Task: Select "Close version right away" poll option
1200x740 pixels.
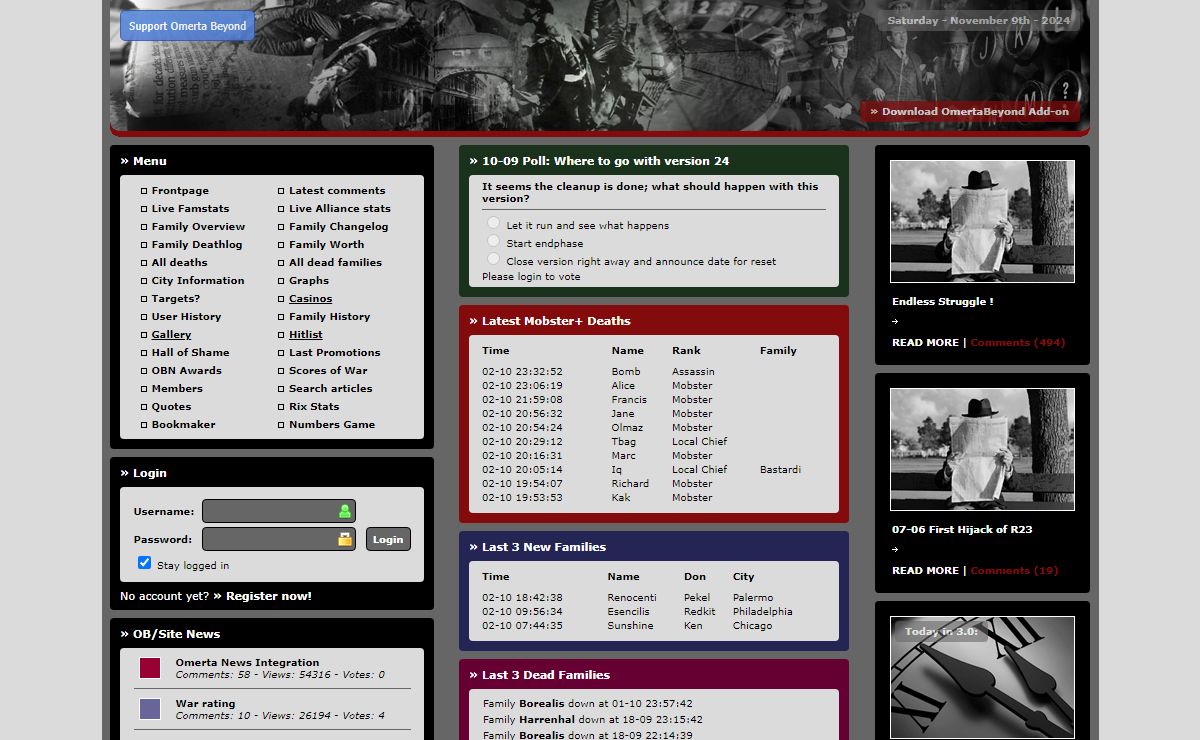Action: (x=493, y=259)
